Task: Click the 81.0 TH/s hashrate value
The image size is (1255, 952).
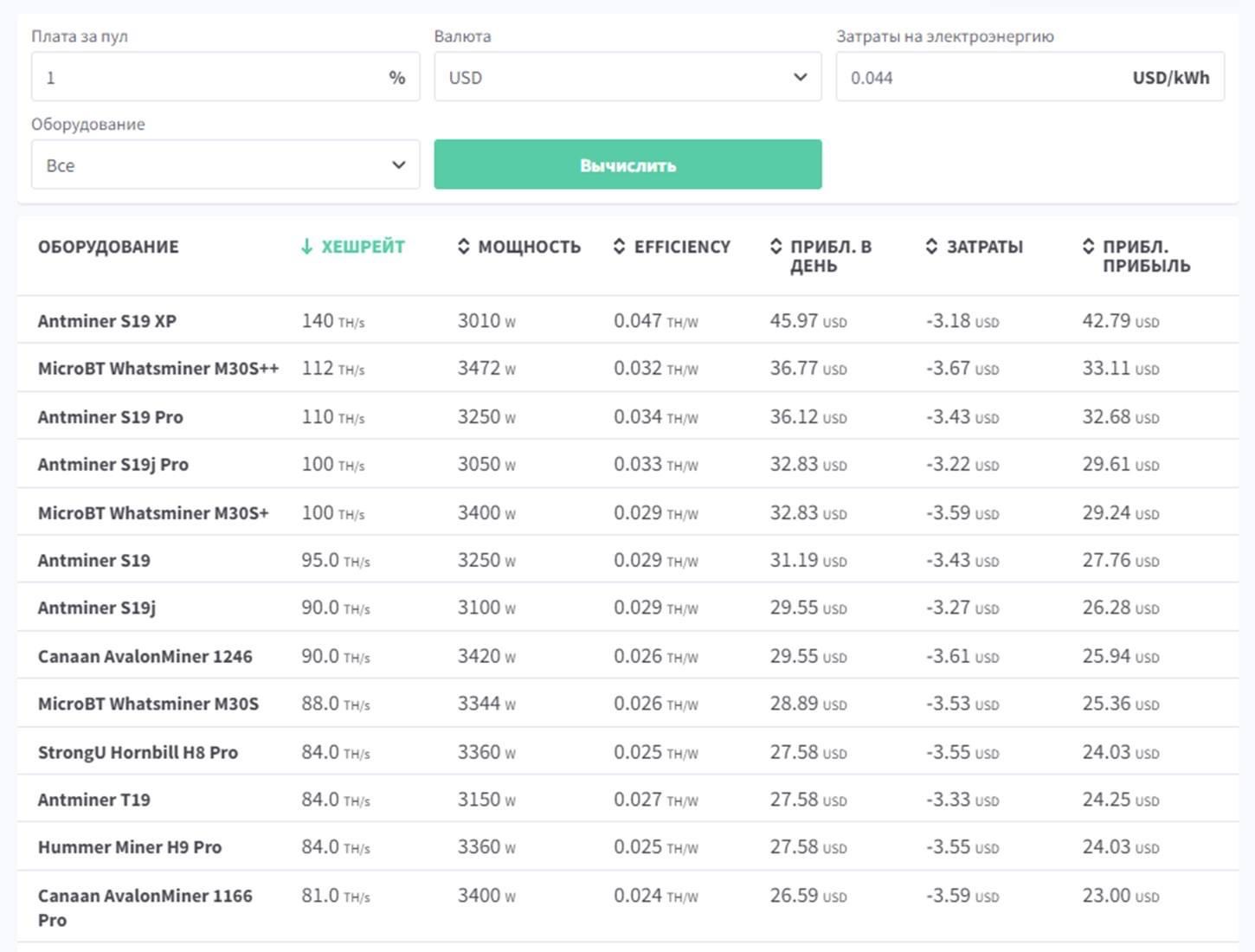Action: click(x=336, y=896)
